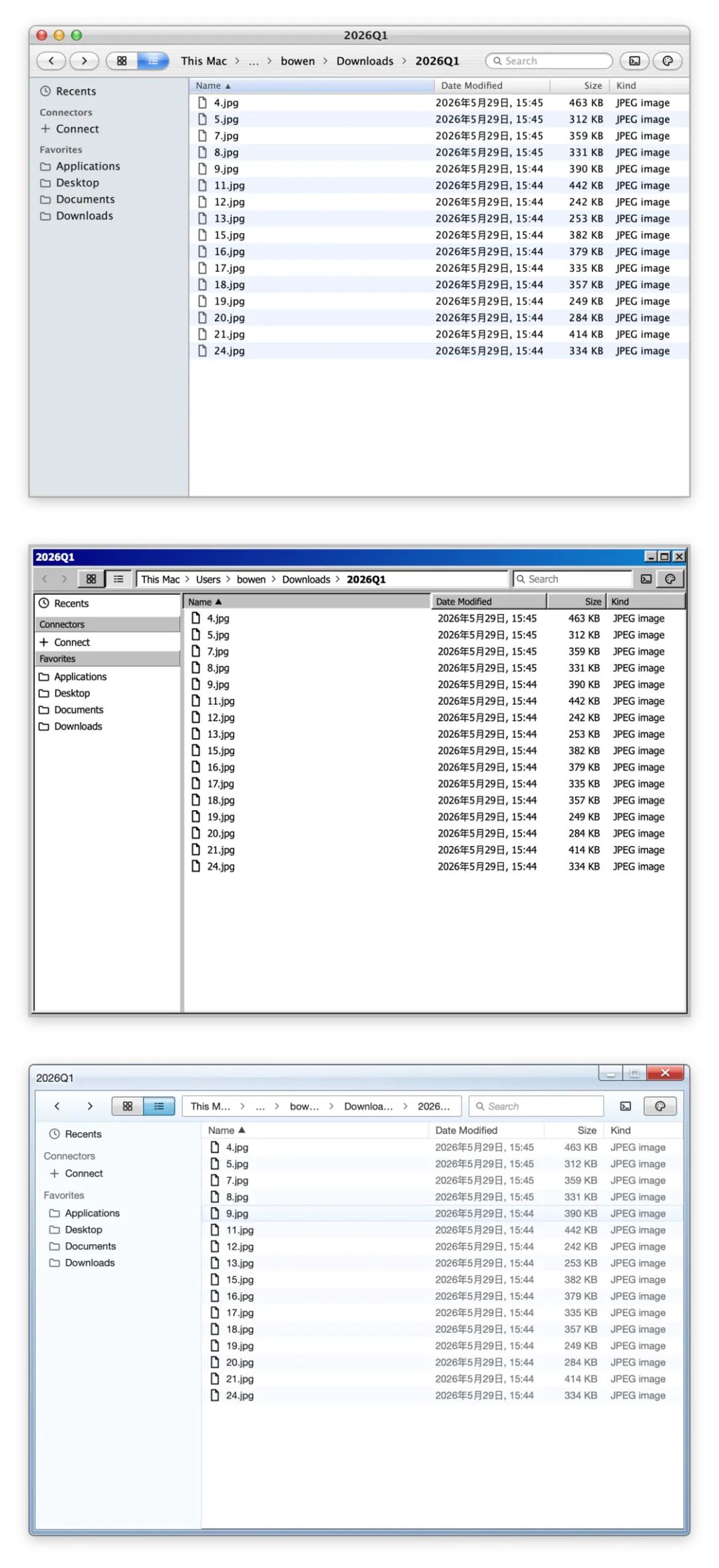Go forward in the Mac Aqua-style window
This screenshot has height=1568, width=719.
point(84,61)
